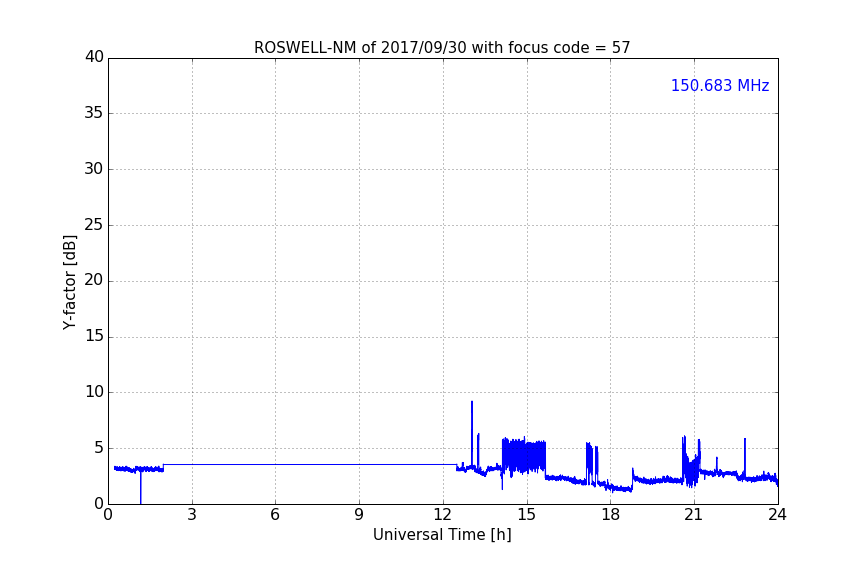Viewport: 864px width, 576px height.
Task: Click the y-axis tick label '20'
Action: click(x=94, y=281)
